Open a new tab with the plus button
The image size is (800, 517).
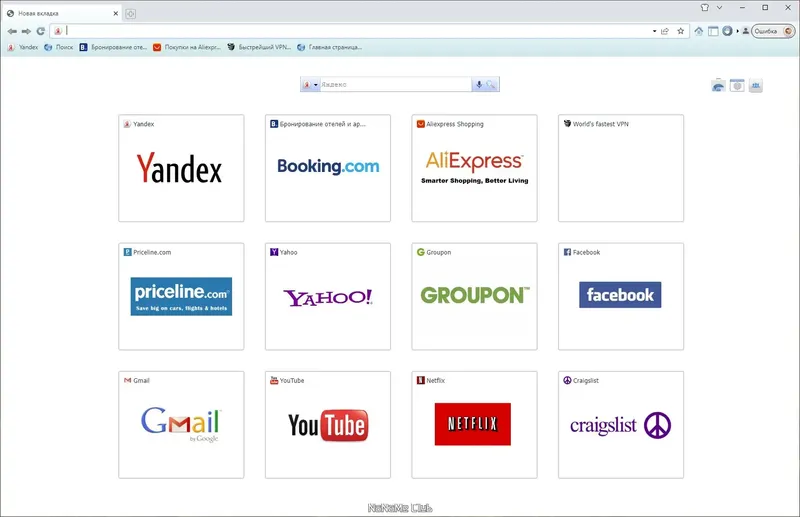click(131, 14)
